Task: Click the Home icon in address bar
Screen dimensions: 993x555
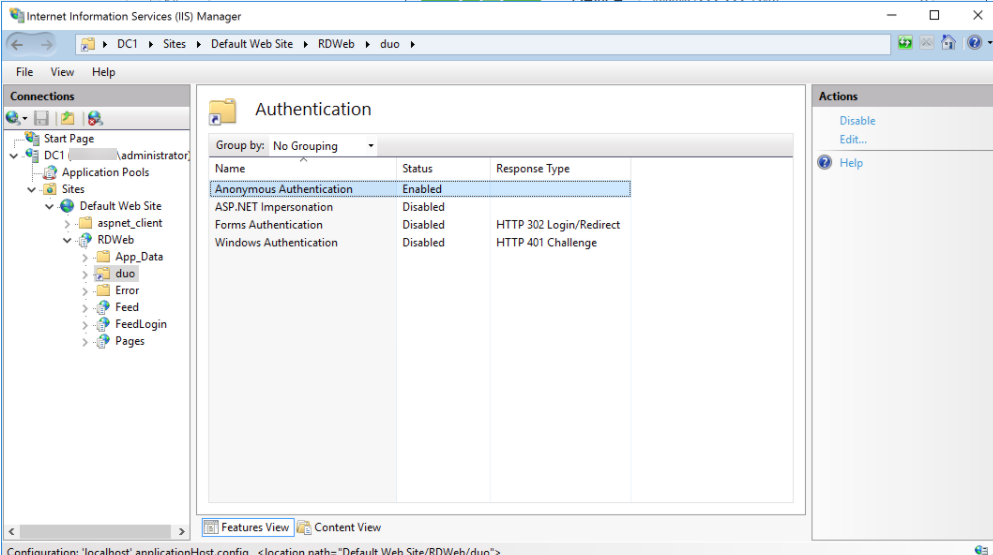Action: click(947, 44)
